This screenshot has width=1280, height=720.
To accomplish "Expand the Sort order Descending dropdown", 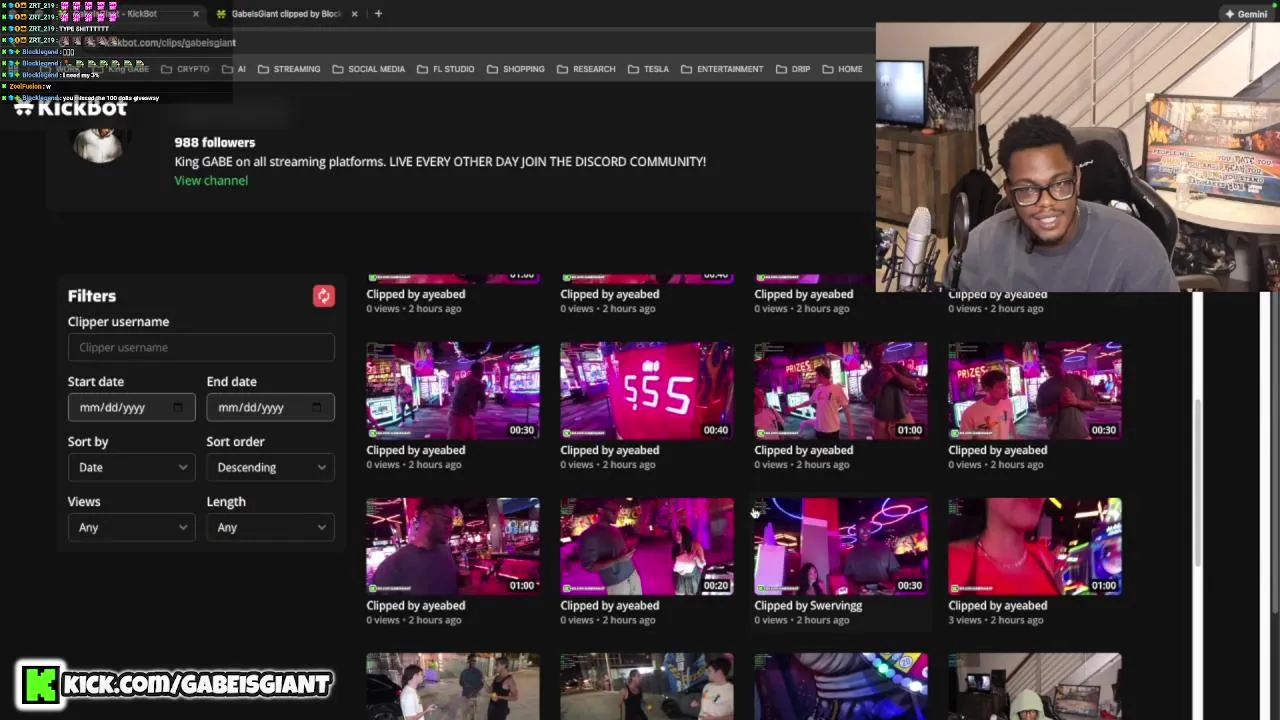I will (x=270, y=467).
